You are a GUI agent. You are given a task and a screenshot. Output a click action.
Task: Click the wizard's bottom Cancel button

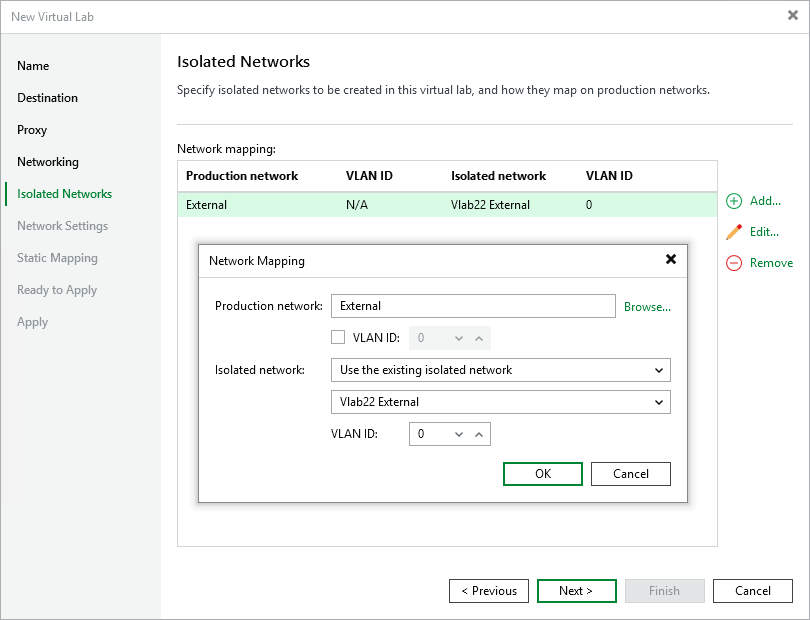click(753, 591)
